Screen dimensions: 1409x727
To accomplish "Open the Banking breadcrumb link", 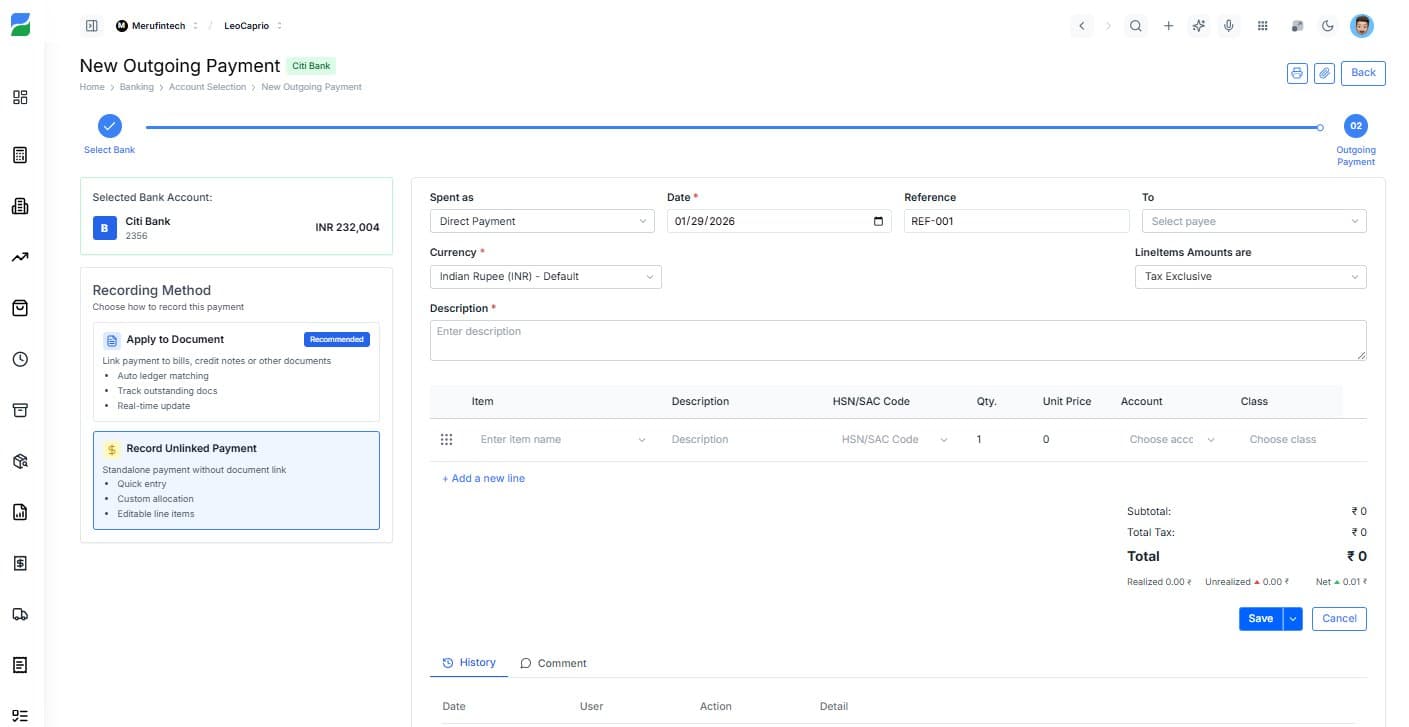I will coord(136,86).
